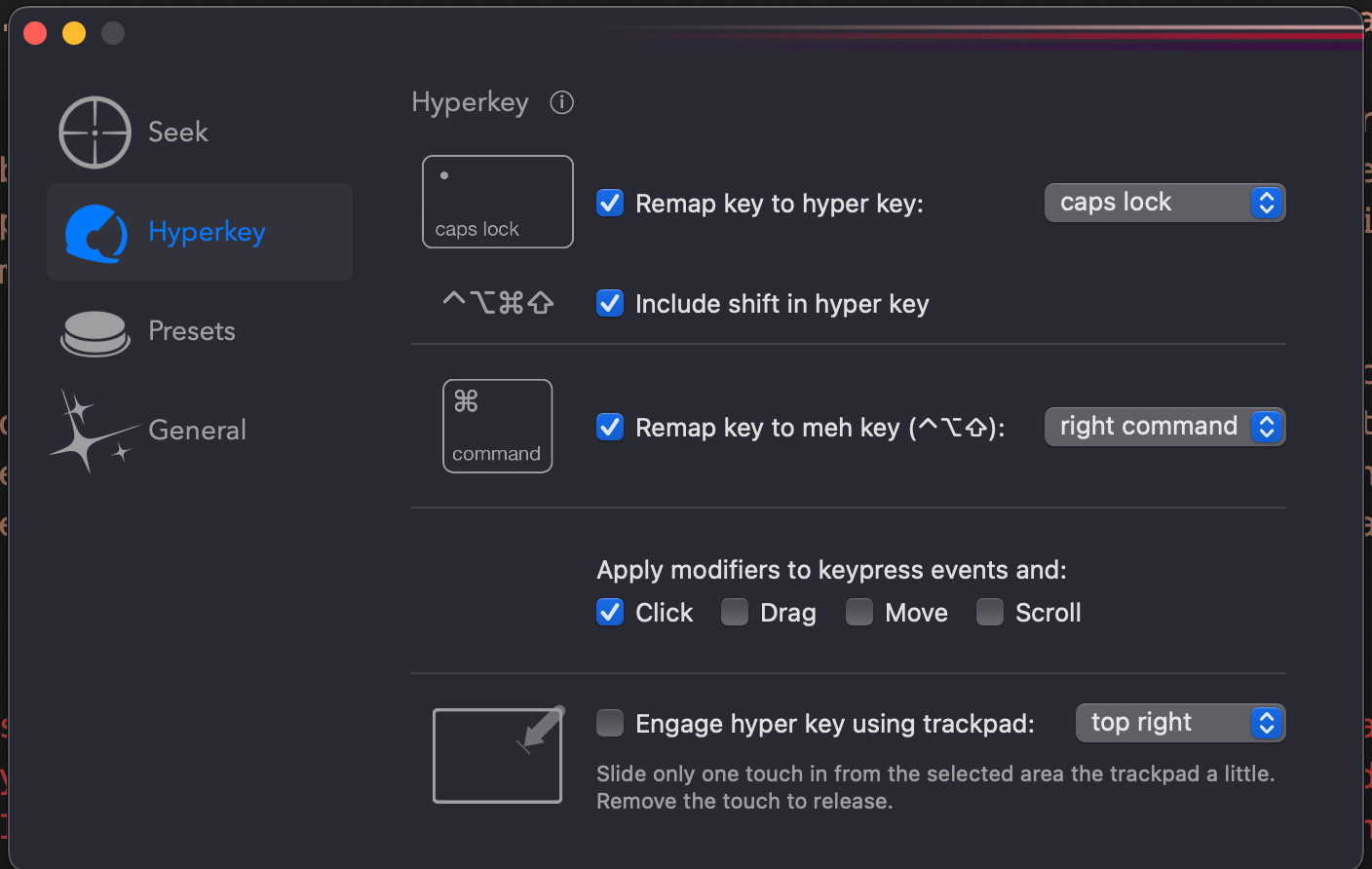Open the General settings section
1372x869 pixels.
[x=197, y=430]
